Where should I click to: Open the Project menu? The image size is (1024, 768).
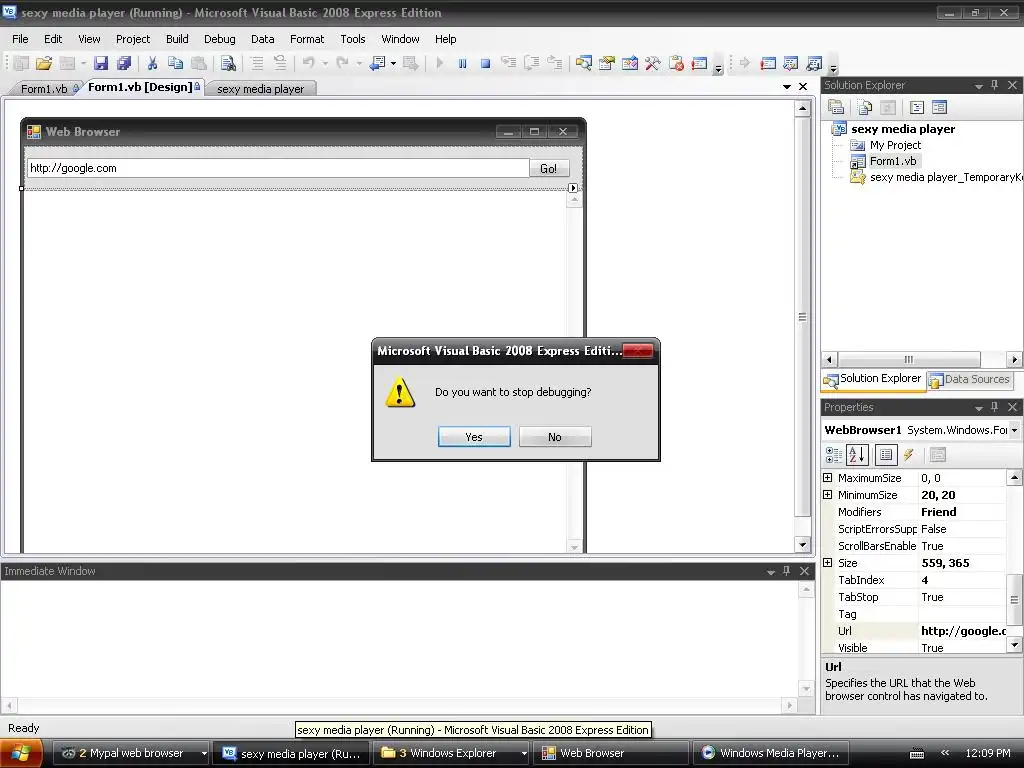pos(133,39)
